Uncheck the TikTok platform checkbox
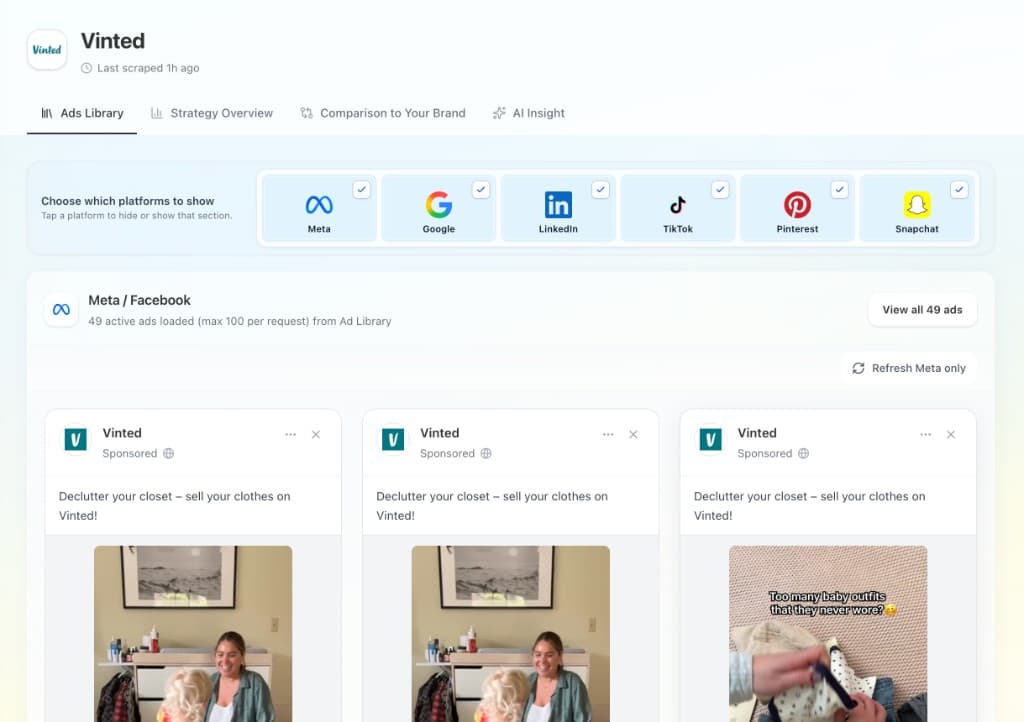 tap(720, 189)
